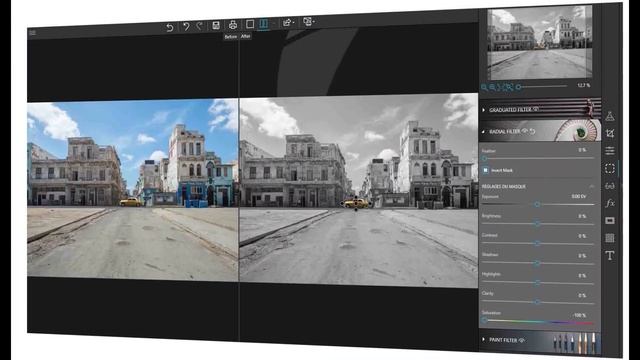
Task: Toggle Paint Filter visibility eye
Action: tap(522, 340)
